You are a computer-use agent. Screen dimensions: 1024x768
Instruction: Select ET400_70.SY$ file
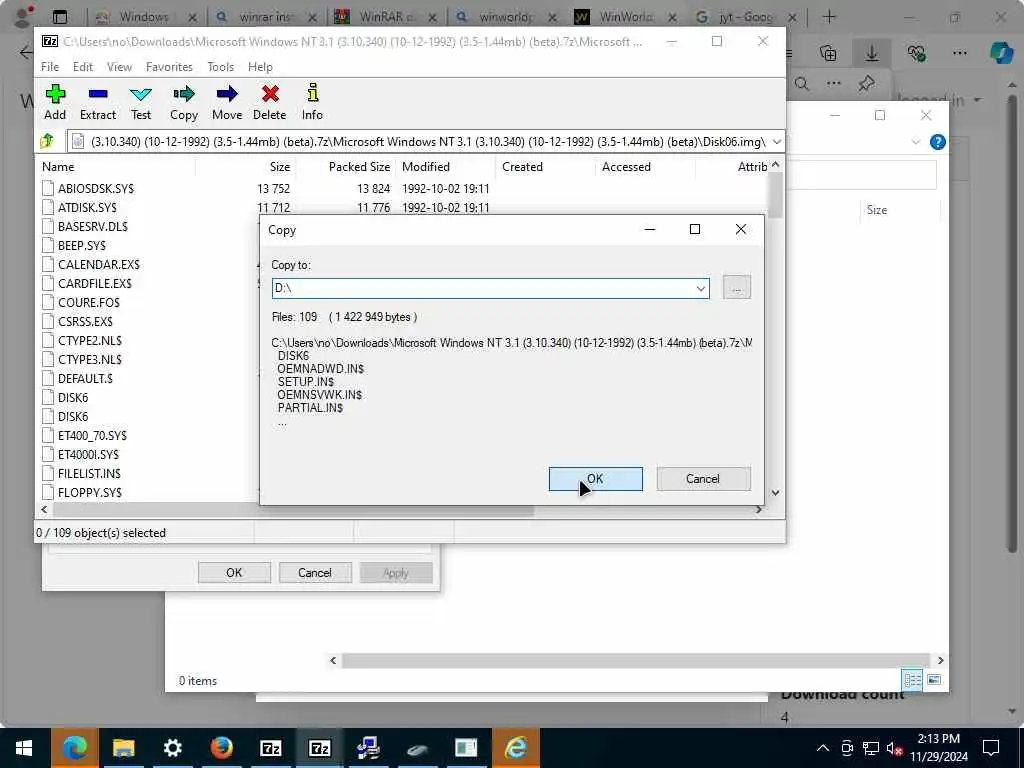[92, 435]
